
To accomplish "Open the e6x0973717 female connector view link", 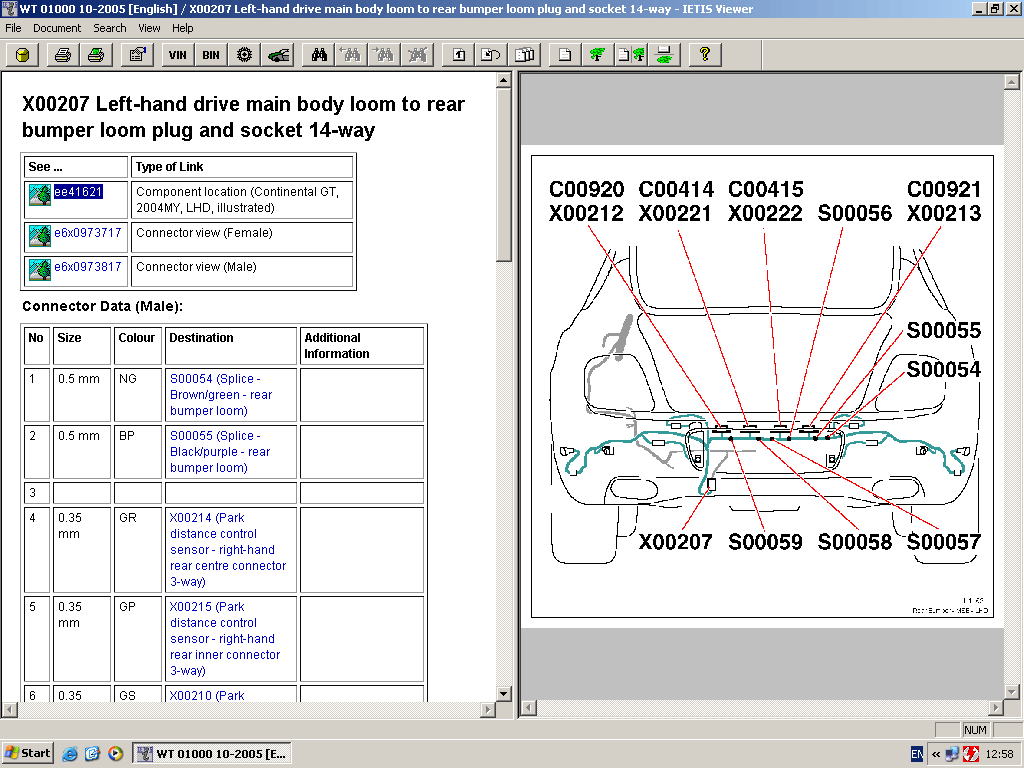I will pyautogui.click(x=88, y=232).
